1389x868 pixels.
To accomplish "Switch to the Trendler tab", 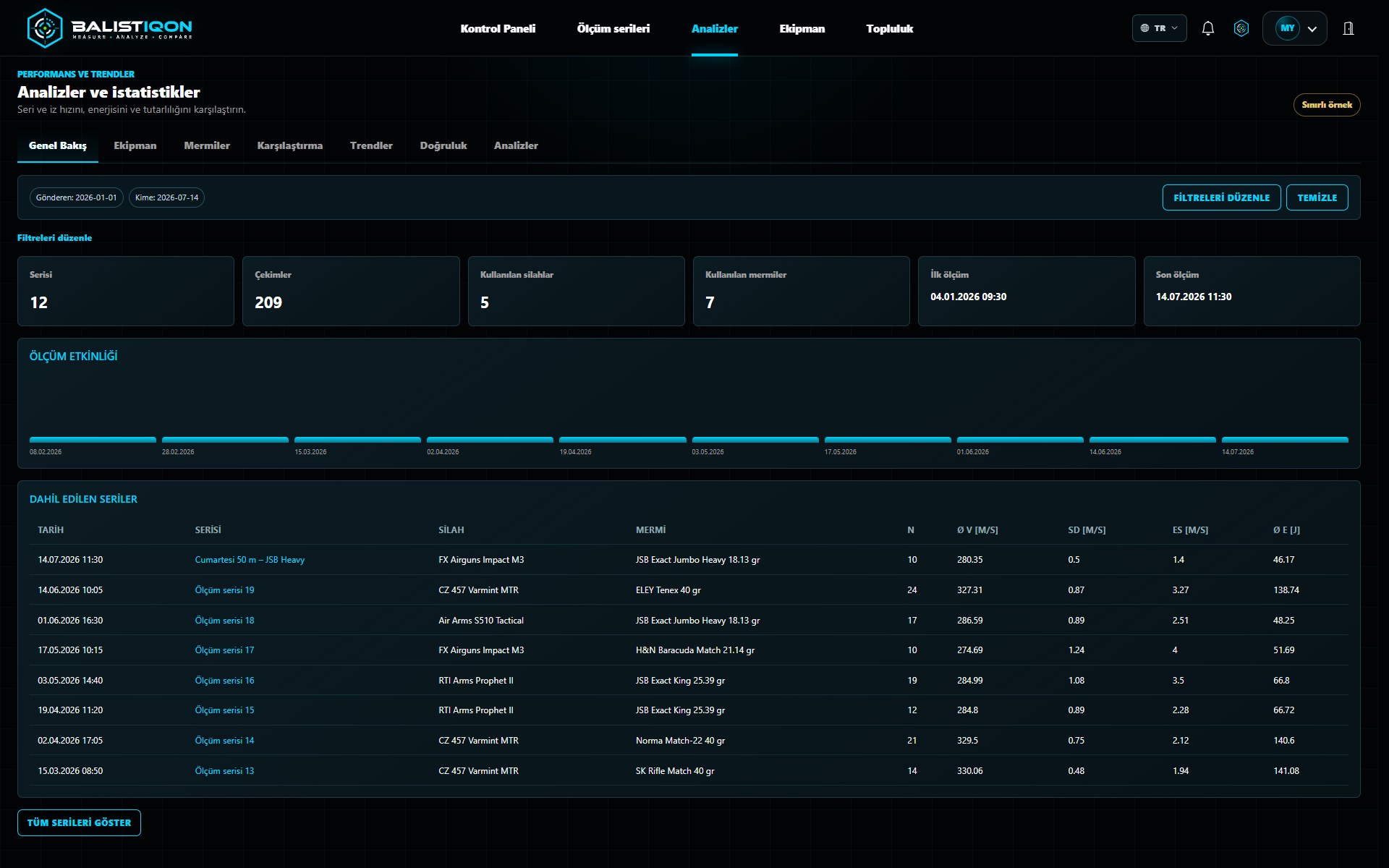I will point(371,145).
